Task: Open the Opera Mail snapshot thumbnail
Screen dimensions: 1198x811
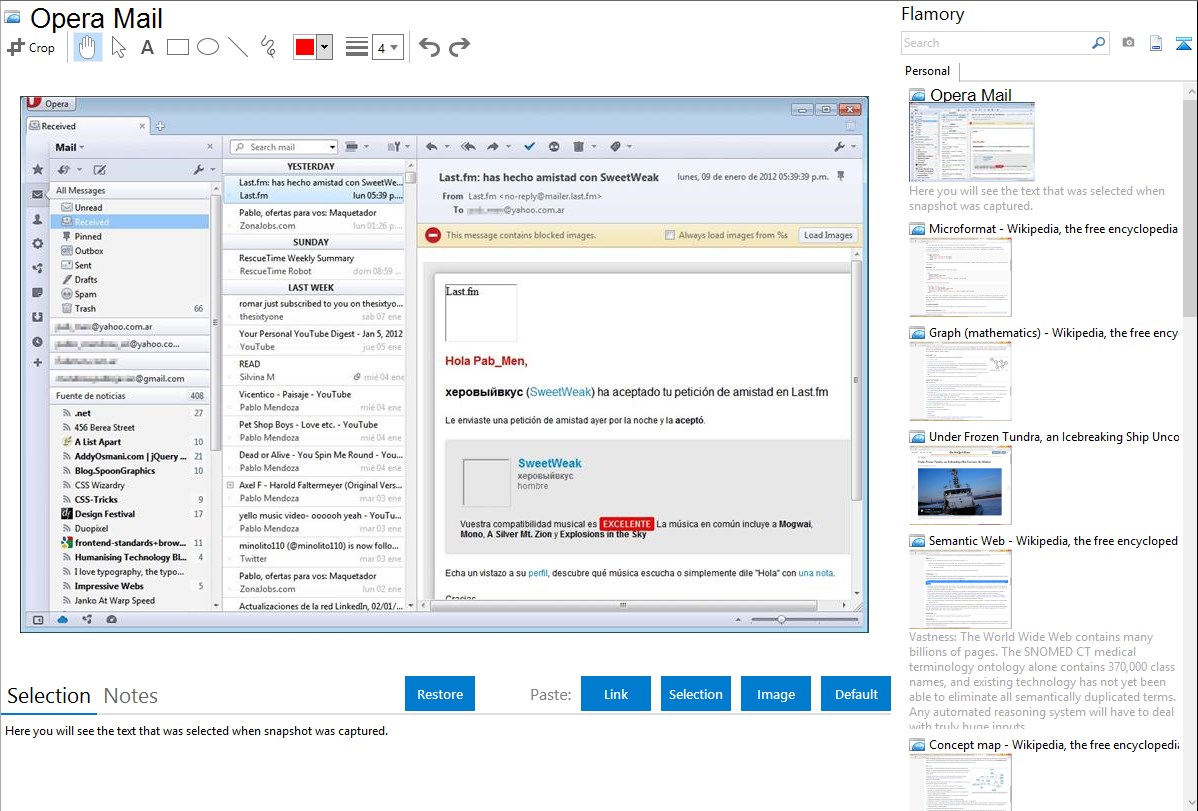Action: coord(972,142)
